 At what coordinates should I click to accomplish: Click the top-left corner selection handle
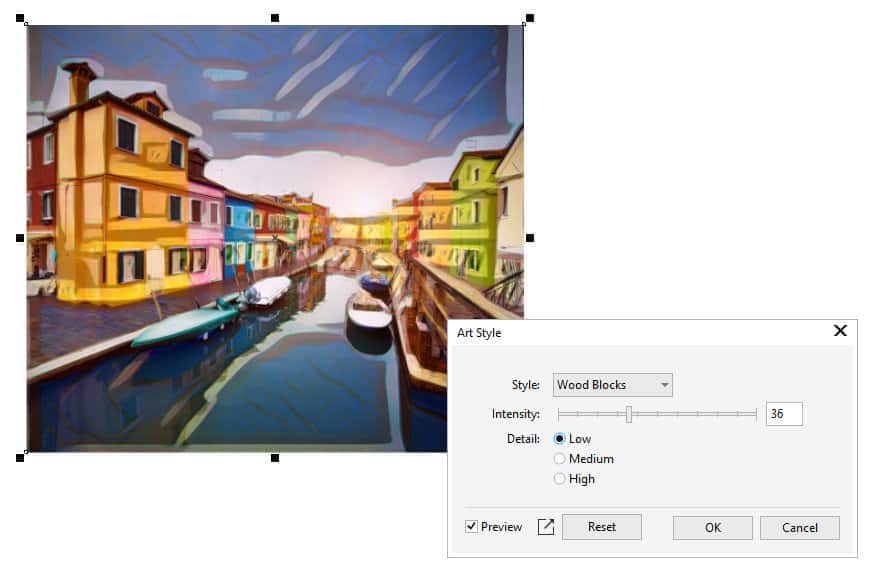[x=20, y=18]
